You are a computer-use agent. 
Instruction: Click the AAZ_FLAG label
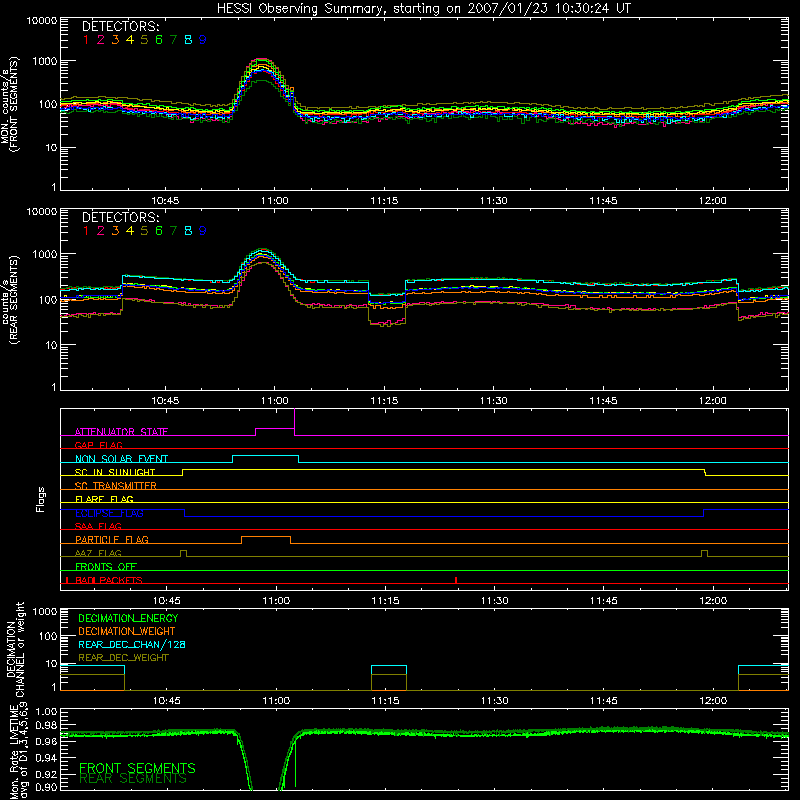click(98, 553)
